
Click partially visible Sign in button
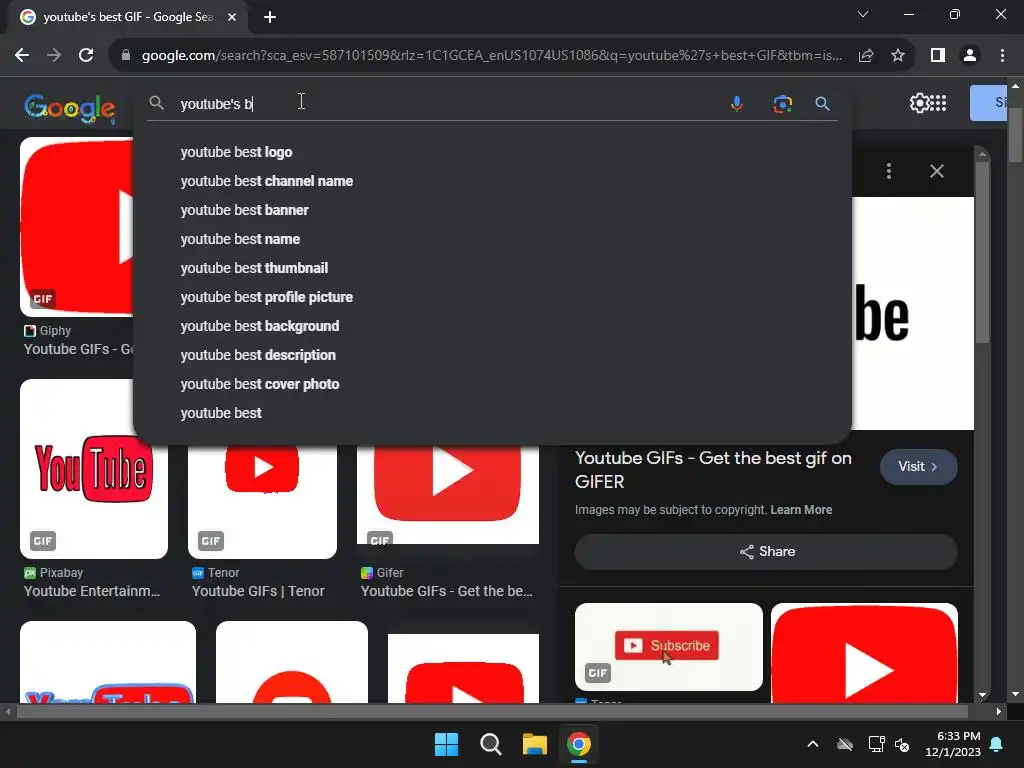(989, 103)
